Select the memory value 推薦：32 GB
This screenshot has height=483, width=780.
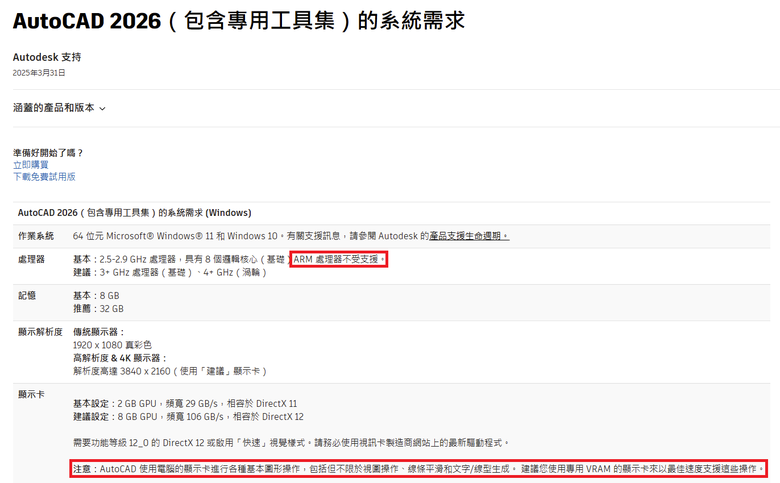[x=98, y=309]
